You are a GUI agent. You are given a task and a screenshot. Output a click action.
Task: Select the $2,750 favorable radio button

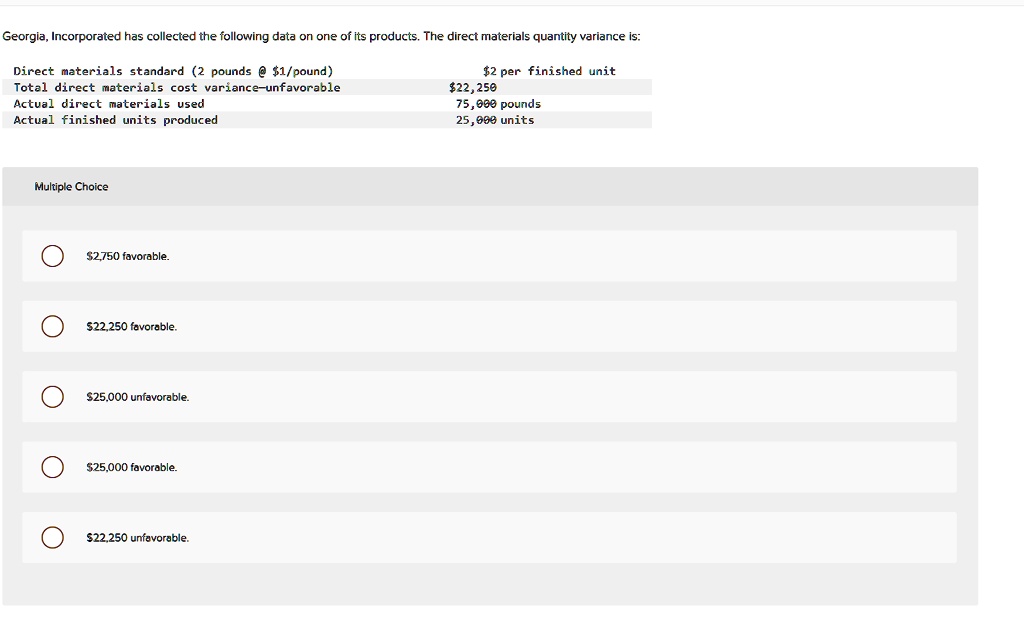[x=51, y=256]
